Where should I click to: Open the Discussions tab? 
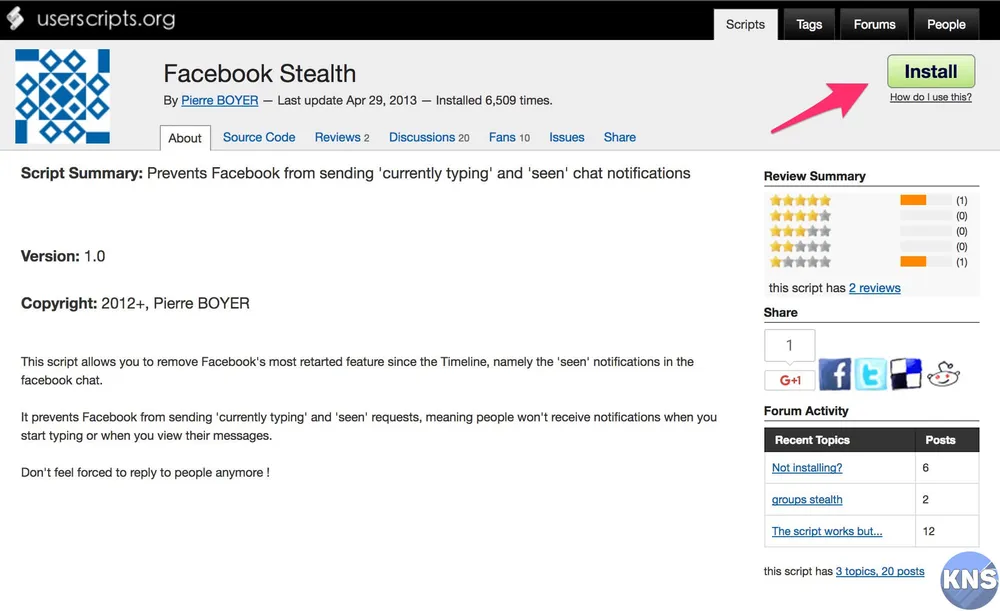[x=429, y=137]
